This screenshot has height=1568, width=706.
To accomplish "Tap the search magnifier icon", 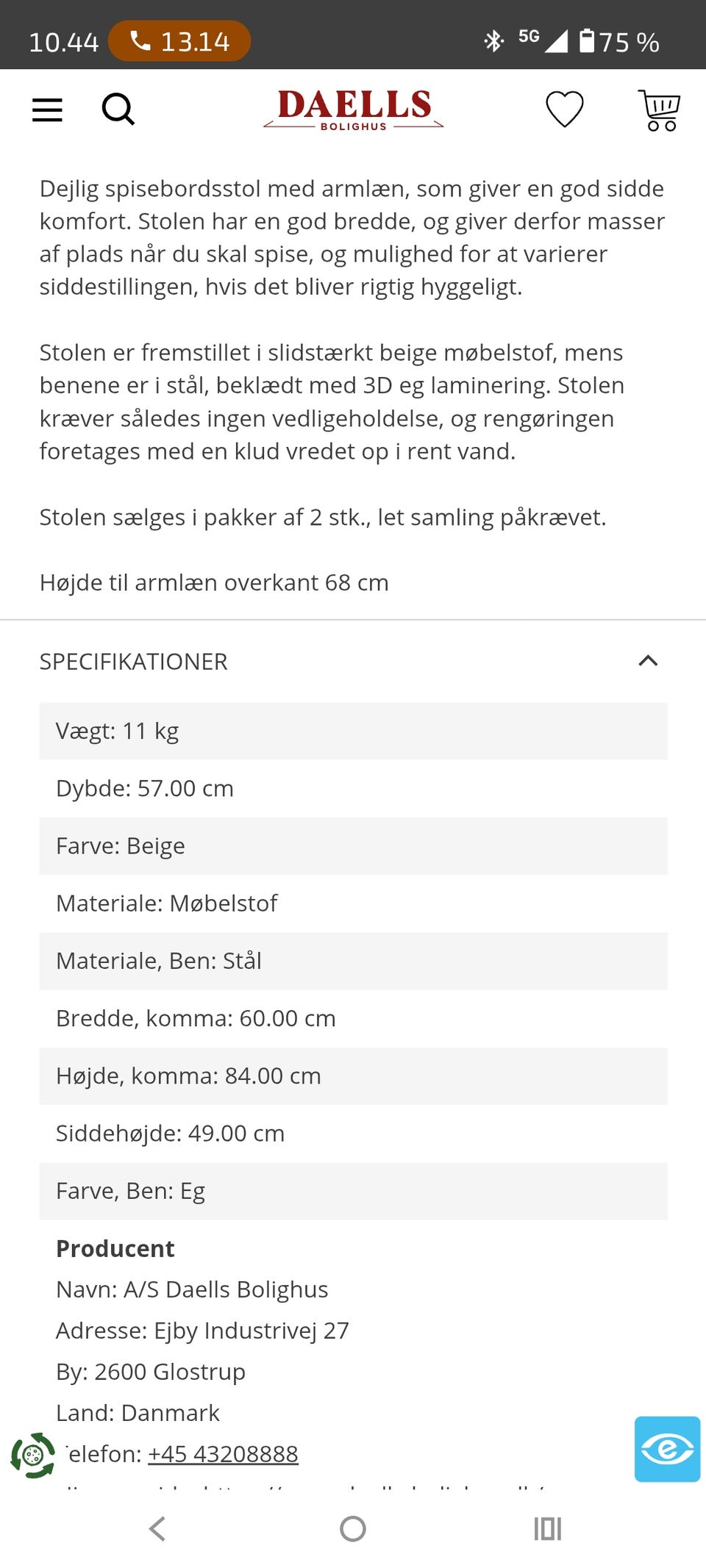I will coord(118,110).
